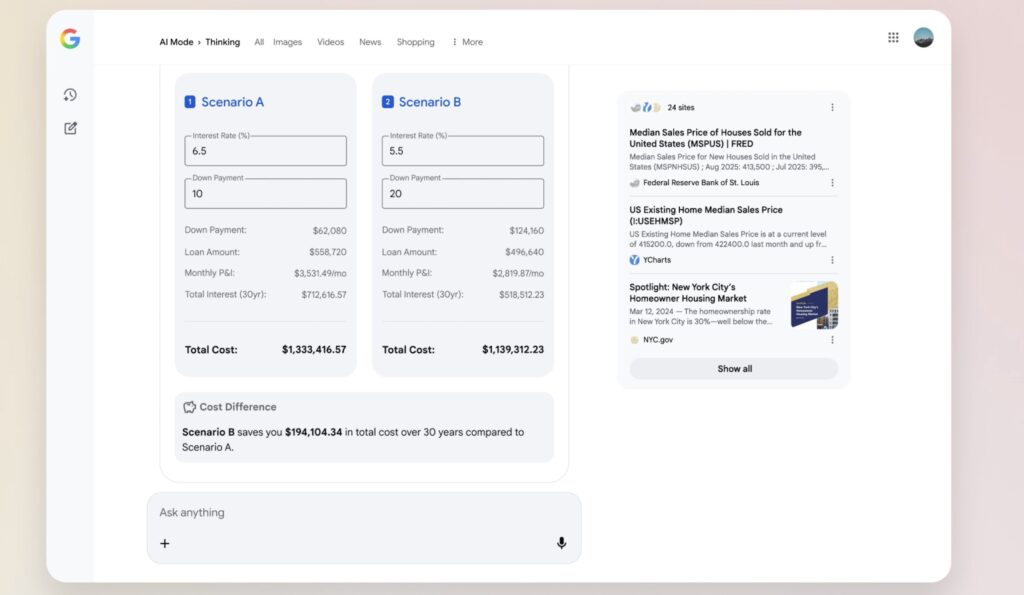Switch to the Images tab

(x=287, y=42)
